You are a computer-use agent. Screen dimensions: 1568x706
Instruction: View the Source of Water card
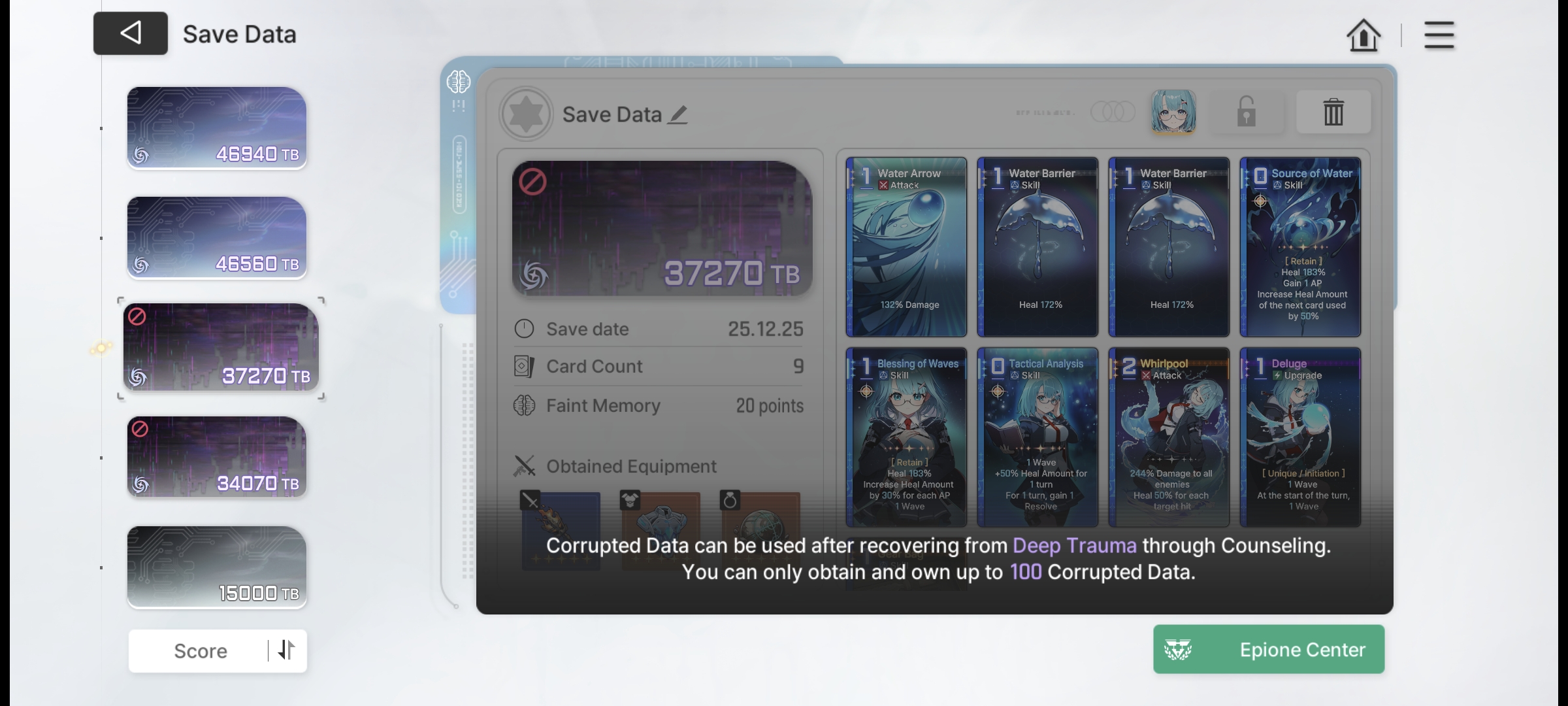[x=1300, y=247]
